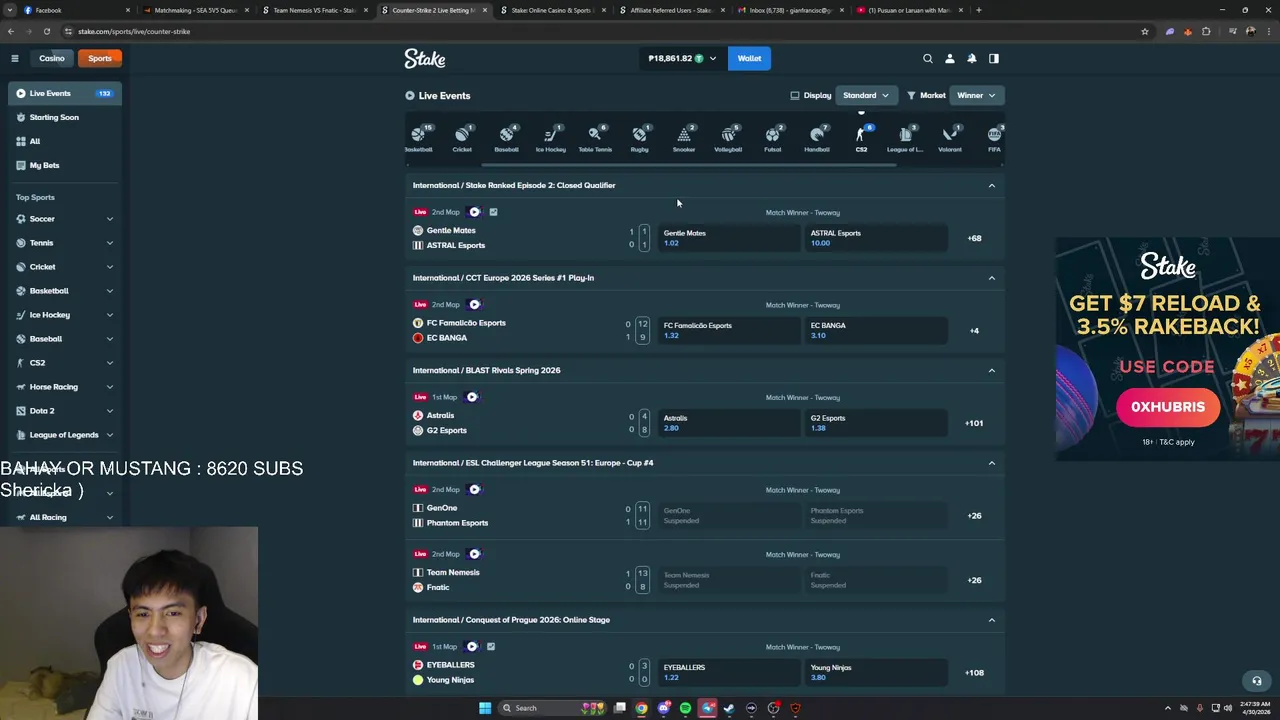Click the Stake logo in header
The width and height of the screenshot is (1280, 720).
click(425, 59)
